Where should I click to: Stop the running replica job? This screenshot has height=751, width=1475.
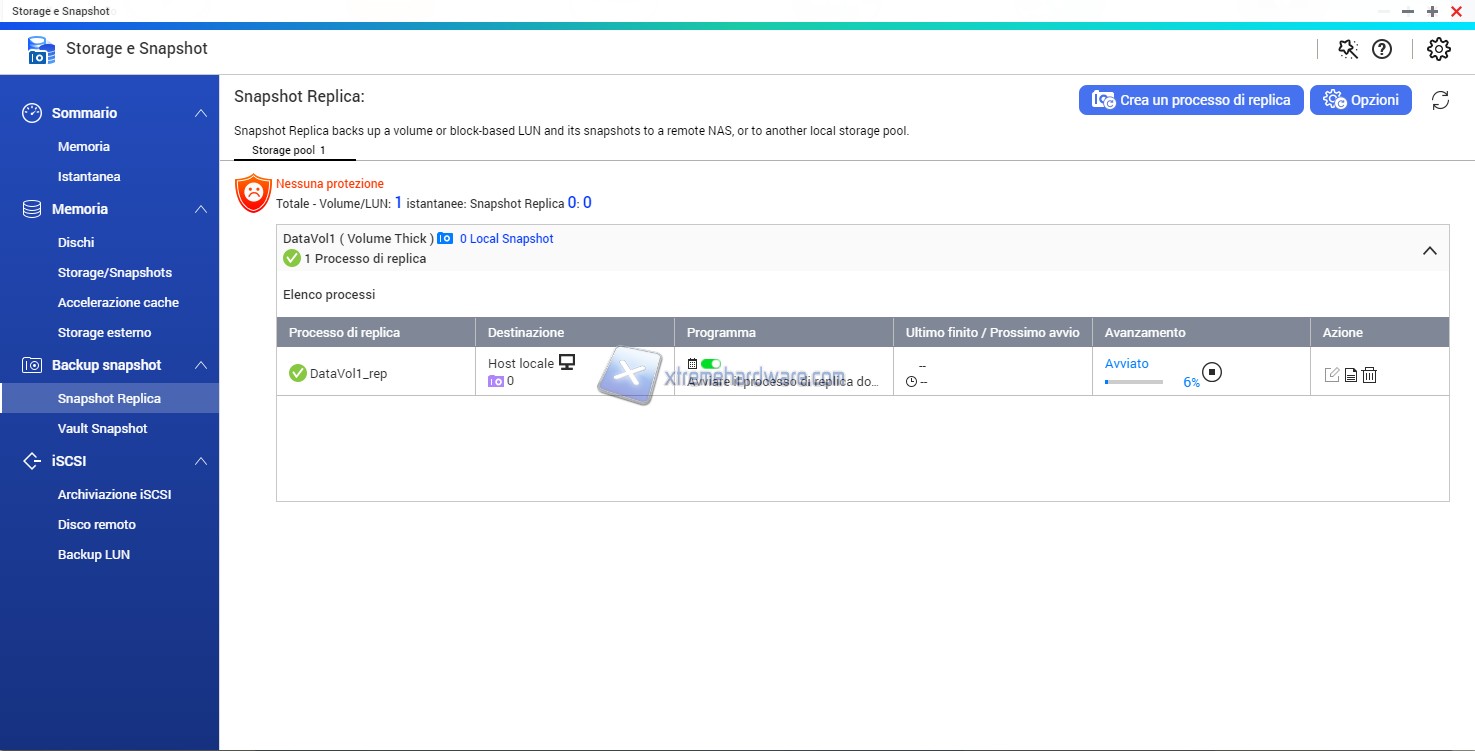click(1212, 373)
